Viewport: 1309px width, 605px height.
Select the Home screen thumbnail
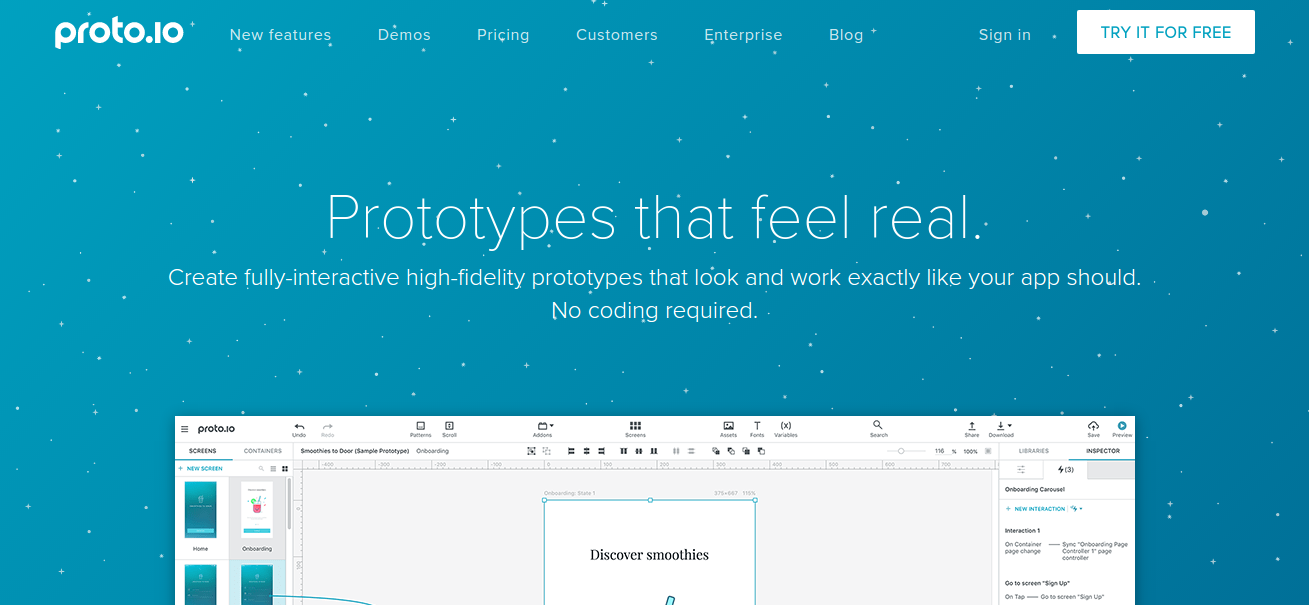click(x=201, y=511)
